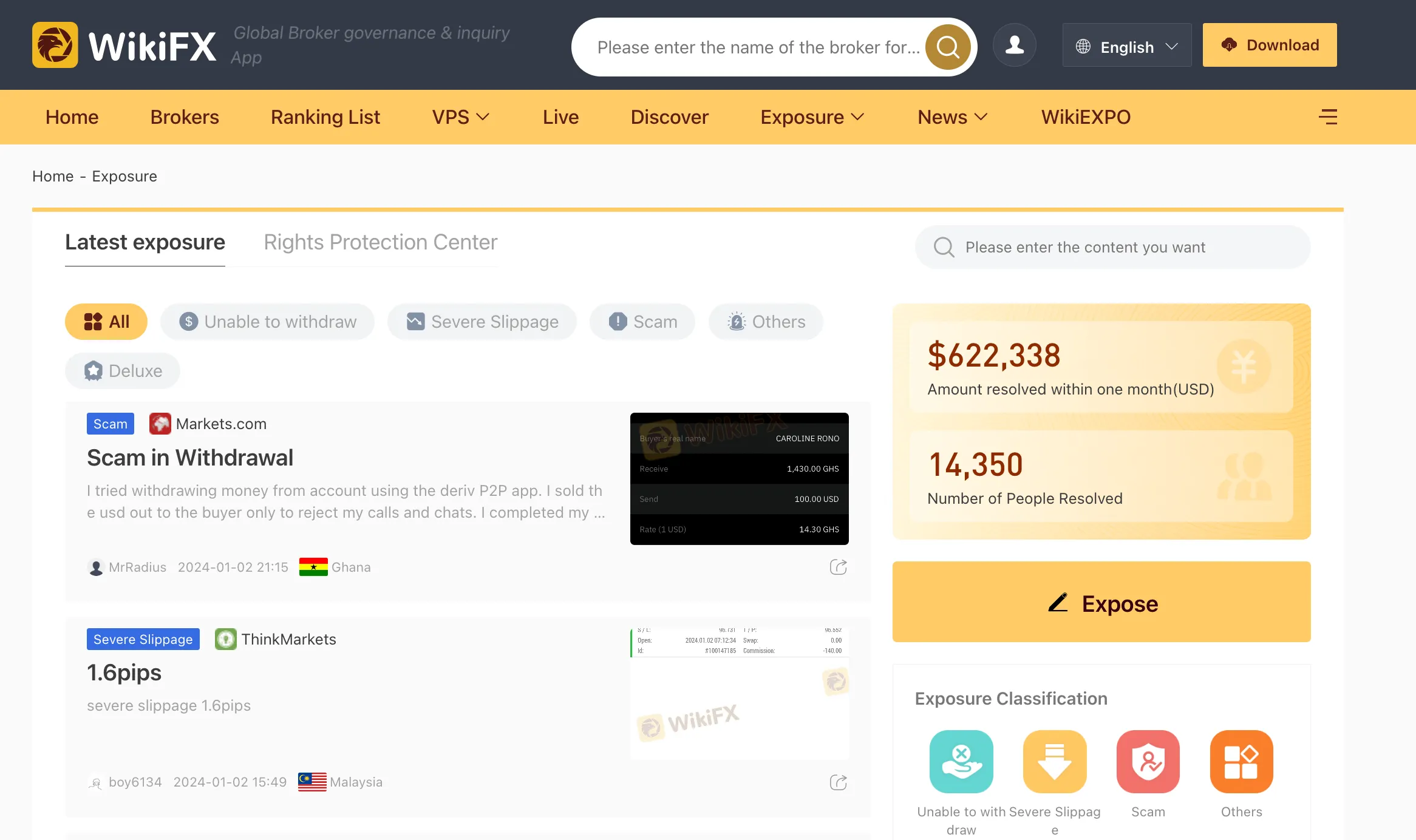1416x840 pixels.
Task: Click the Others classification icon
Action: tap(1242, 761)
